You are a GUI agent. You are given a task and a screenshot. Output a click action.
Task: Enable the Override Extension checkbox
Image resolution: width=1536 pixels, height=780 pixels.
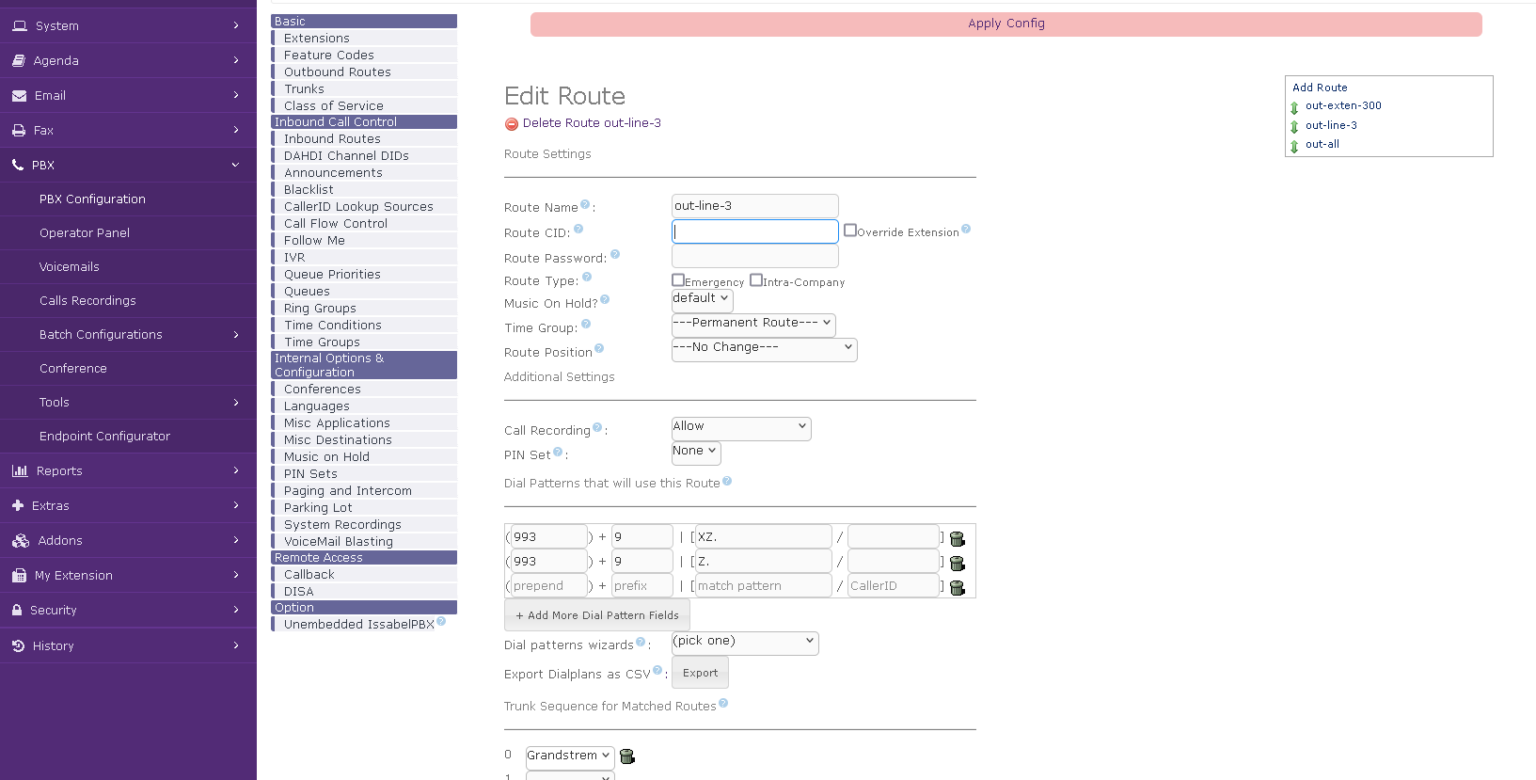[850, 230]
